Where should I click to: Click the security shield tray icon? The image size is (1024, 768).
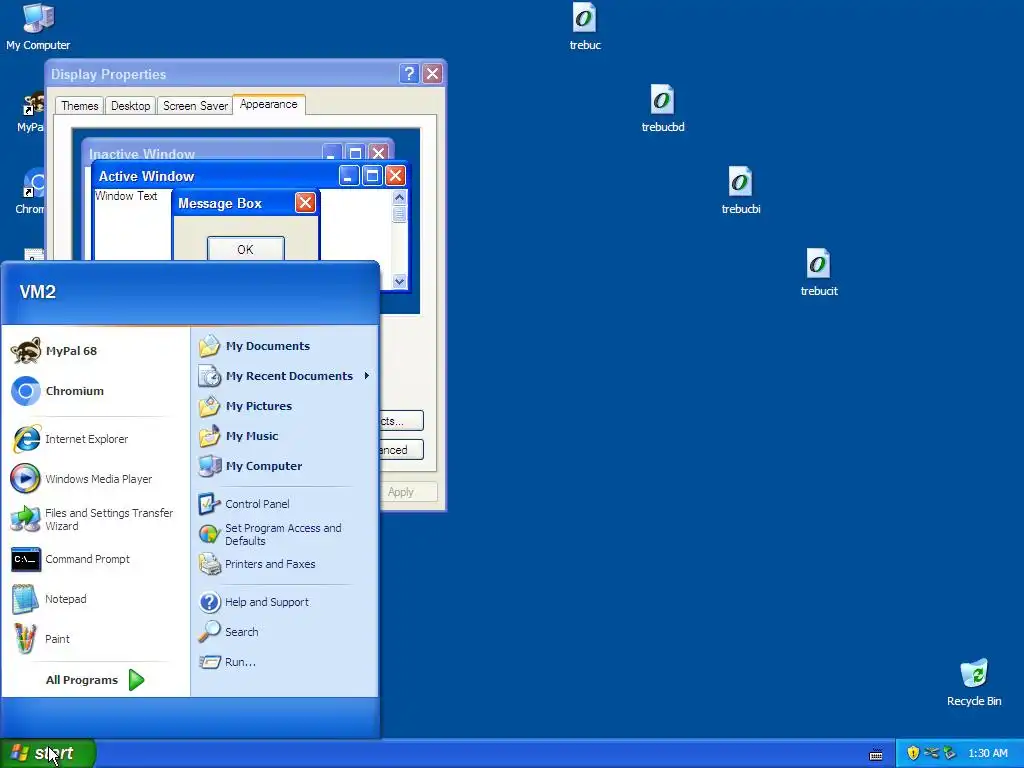pyautogui.click(x=913, y=753)
